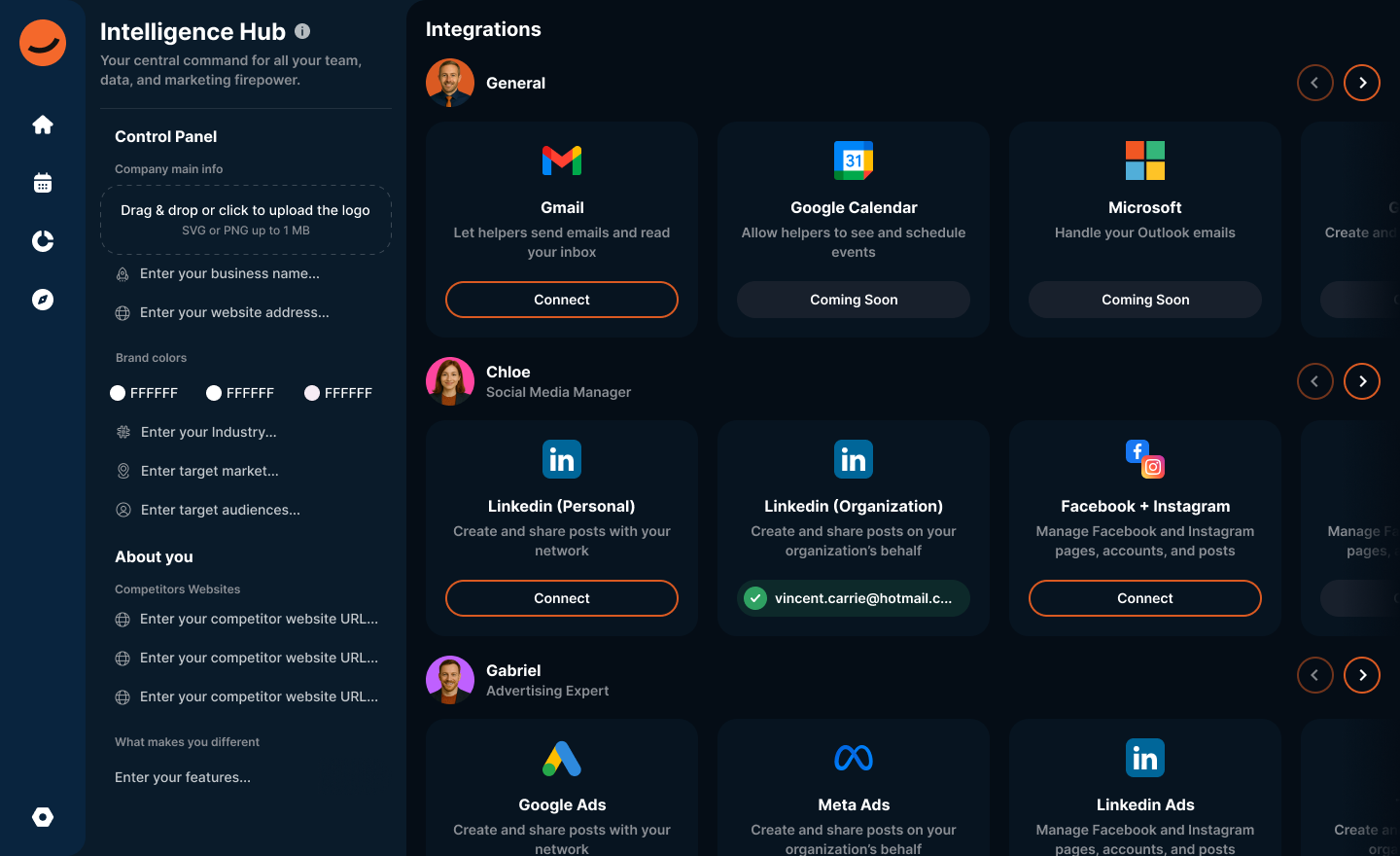Screen dimensions: 1400x856
Task: Connect Facebook + Instagram account
Action: pos(1145,598)
